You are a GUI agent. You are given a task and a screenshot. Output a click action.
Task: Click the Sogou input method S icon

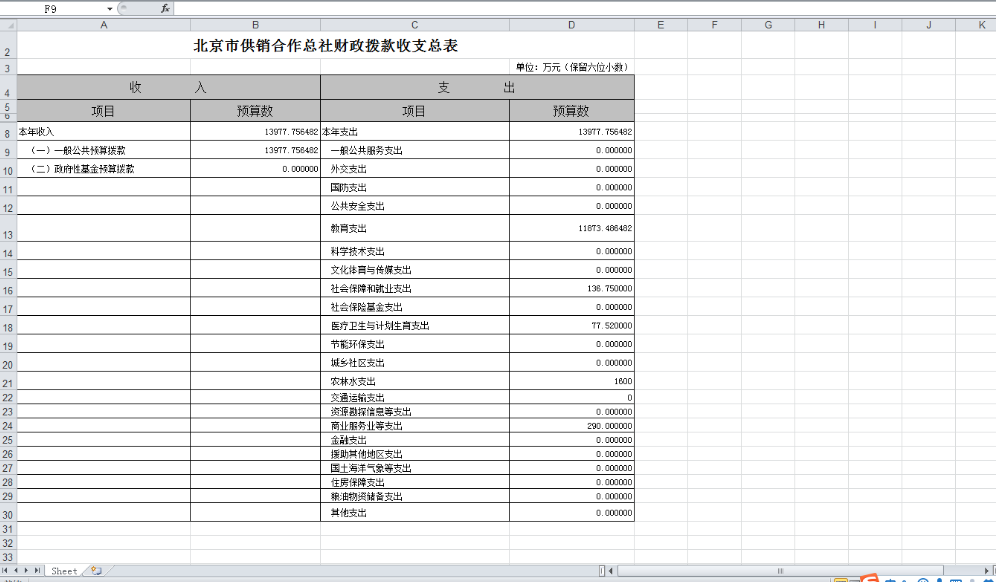(x=870, y=578)
